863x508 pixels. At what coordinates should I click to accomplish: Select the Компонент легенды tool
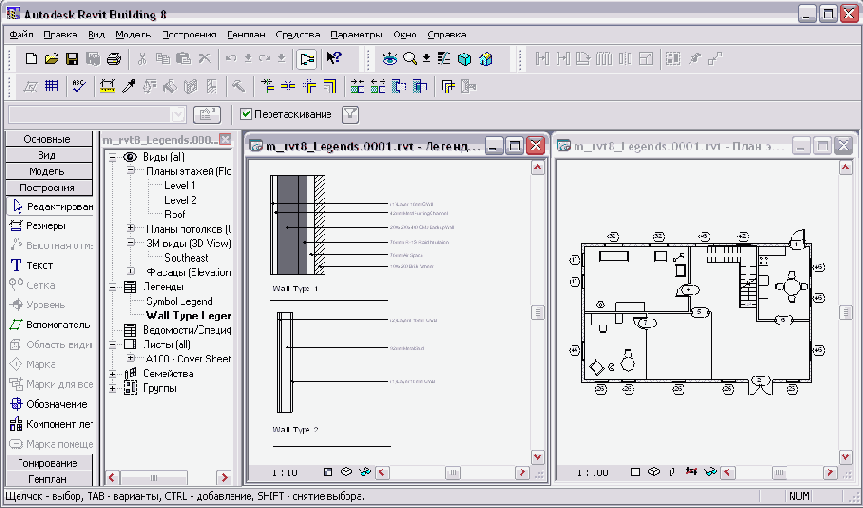coord(51,424)
